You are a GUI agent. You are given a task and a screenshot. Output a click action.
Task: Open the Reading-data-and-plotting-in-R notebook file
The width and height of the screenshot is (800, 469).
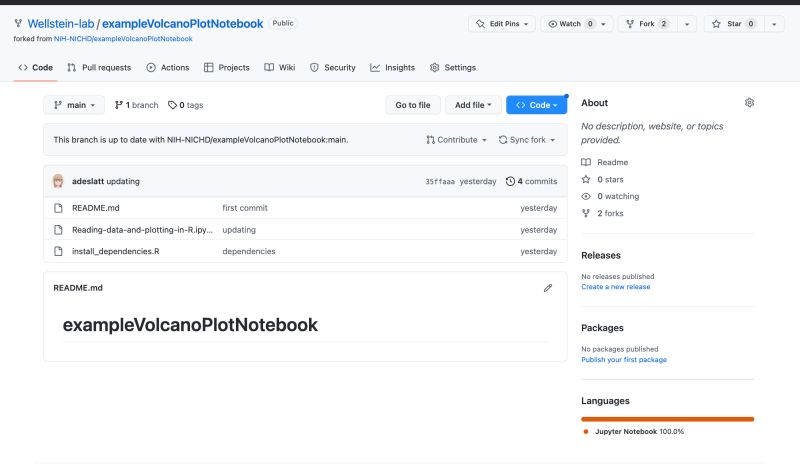pos(142,230)
